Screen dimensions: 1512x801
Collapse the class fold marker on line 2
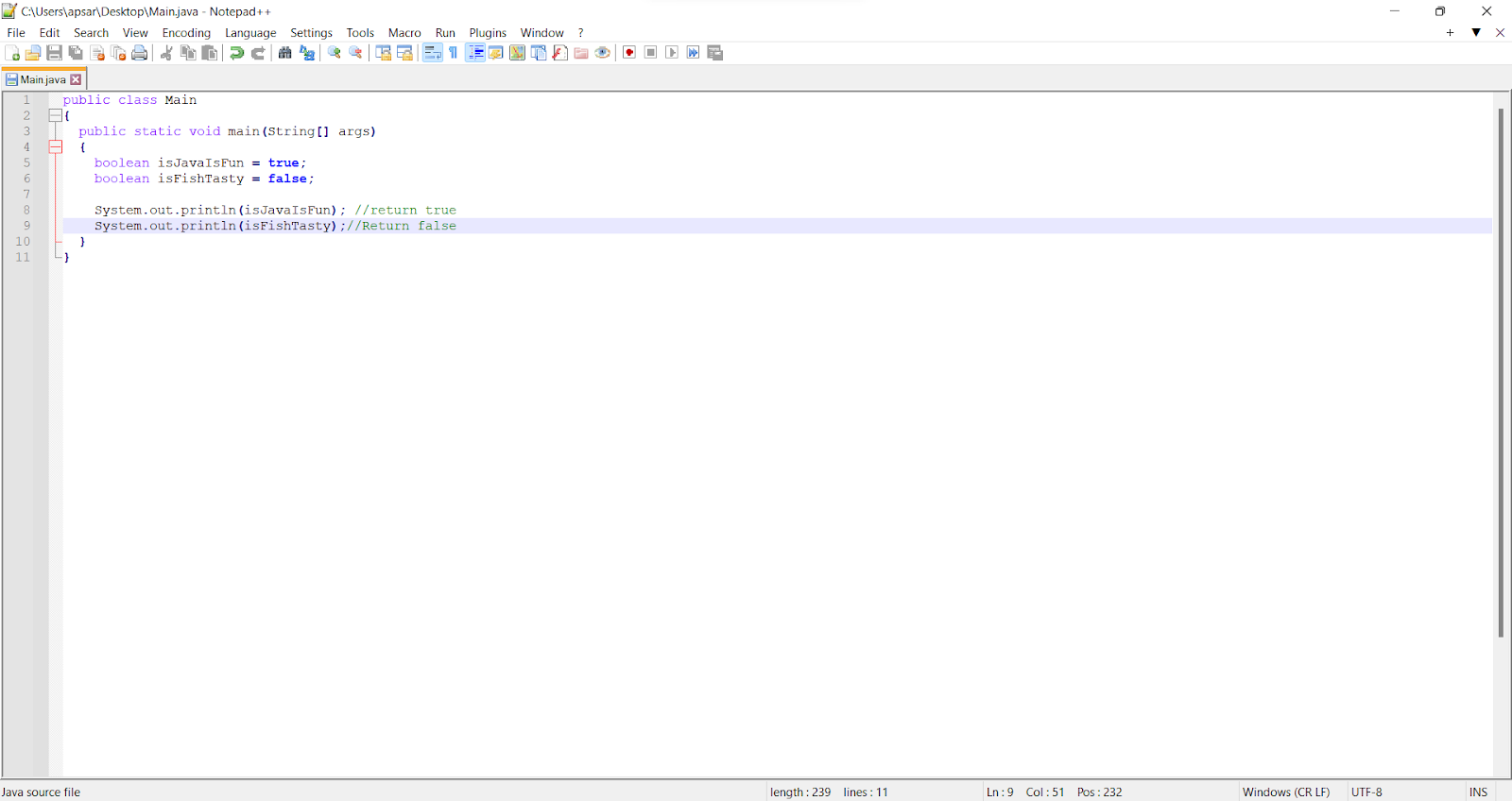point(55,115)
